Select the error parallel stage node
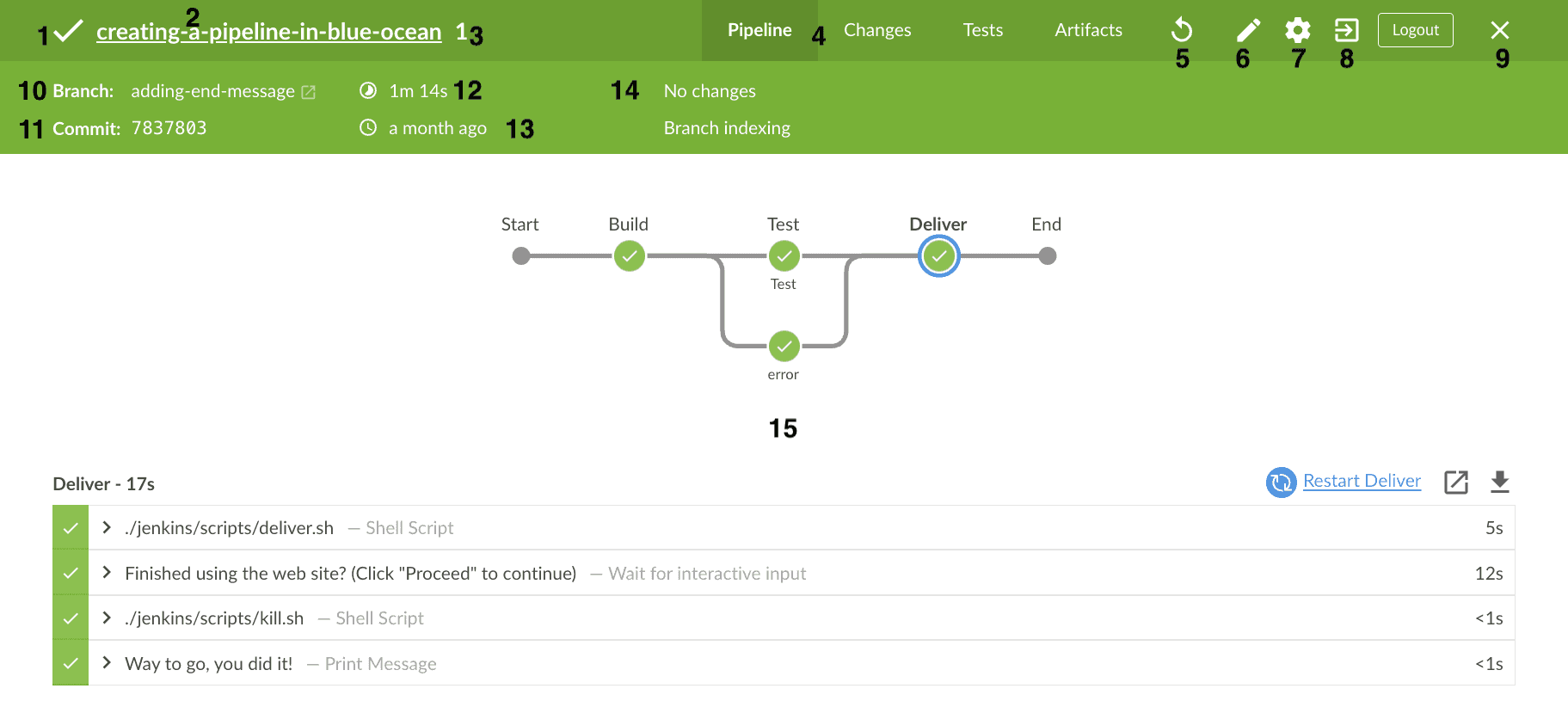This screenshot has height=707, width=1568. (x=783, y=347)
